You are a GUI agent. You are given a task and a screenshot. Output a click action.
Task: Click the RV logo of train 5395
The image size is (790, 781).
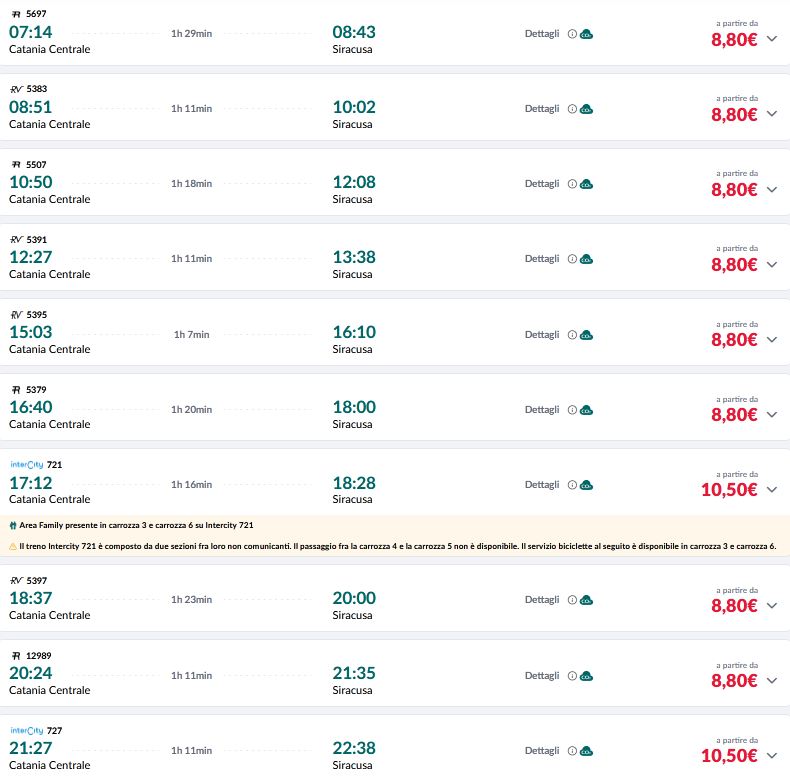[16, 315]
